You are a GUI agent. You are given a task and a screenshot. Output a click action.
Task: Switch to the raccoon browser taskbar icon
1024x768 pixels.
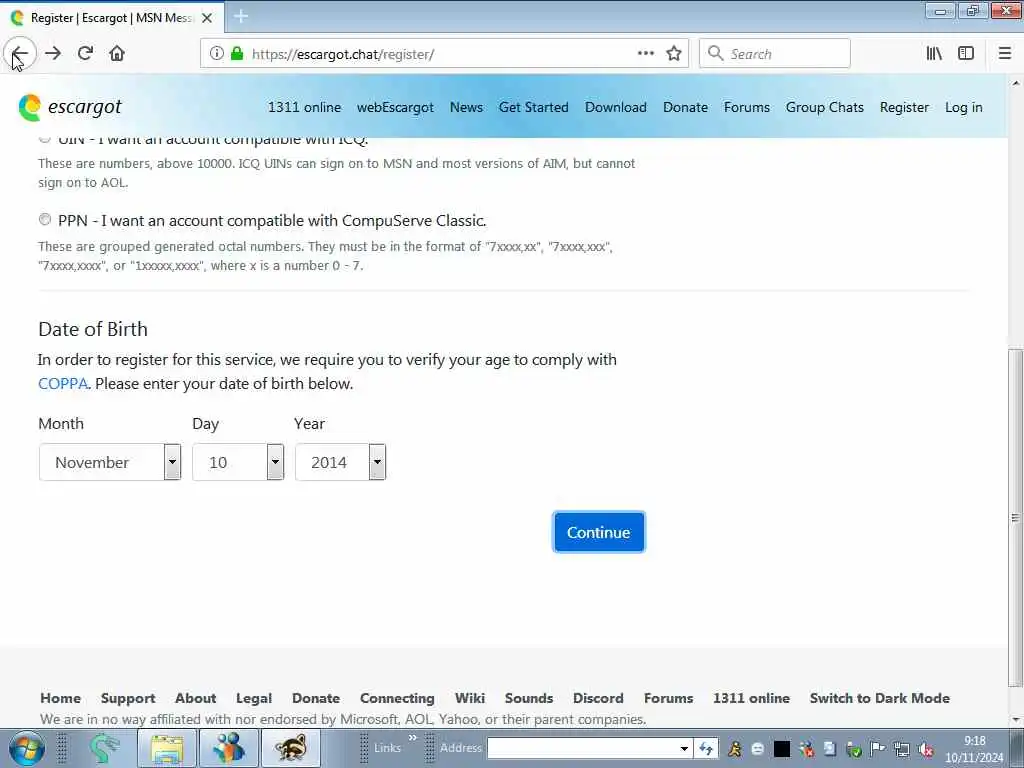tap(290, 748)
